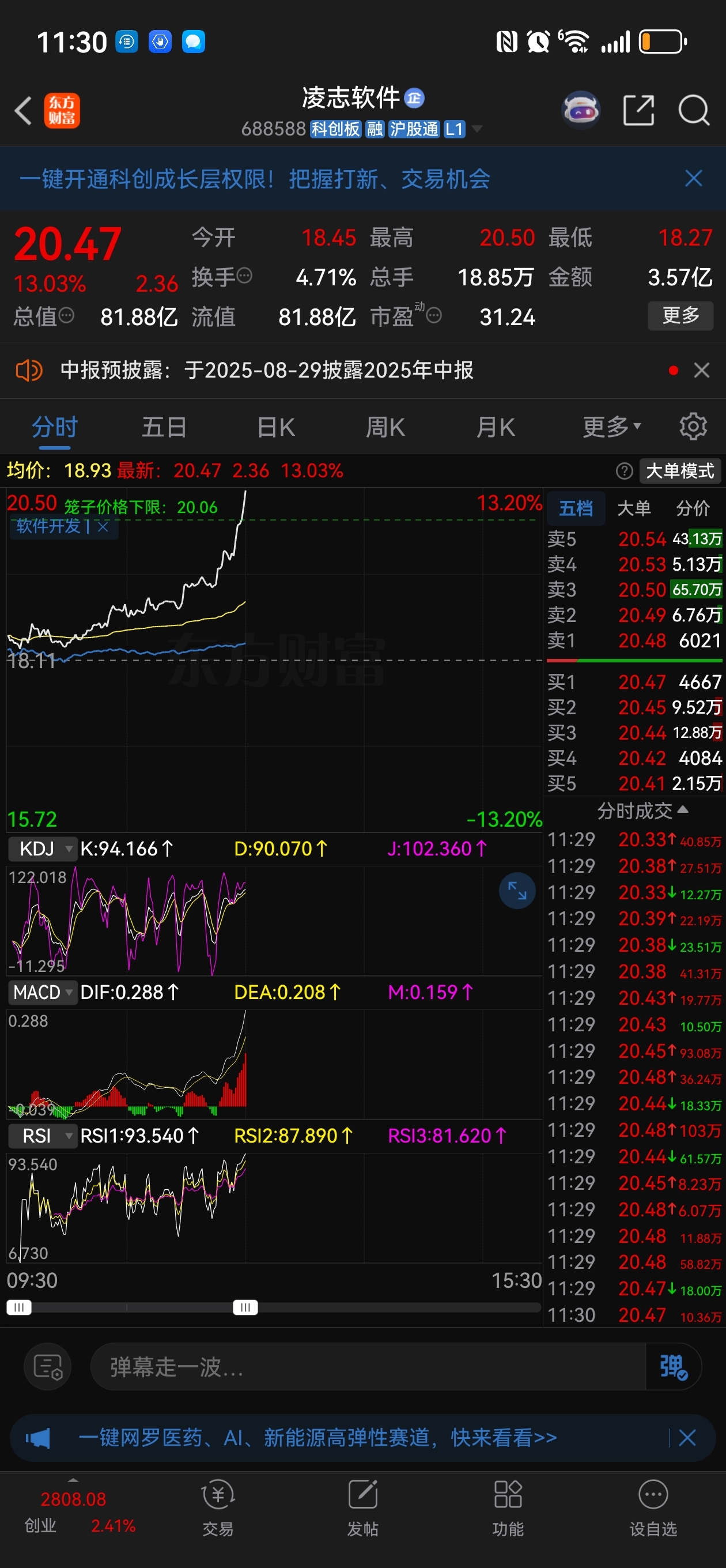Select the 五档 order book tab
This screenshot has height=1568, width=726.
576,508
